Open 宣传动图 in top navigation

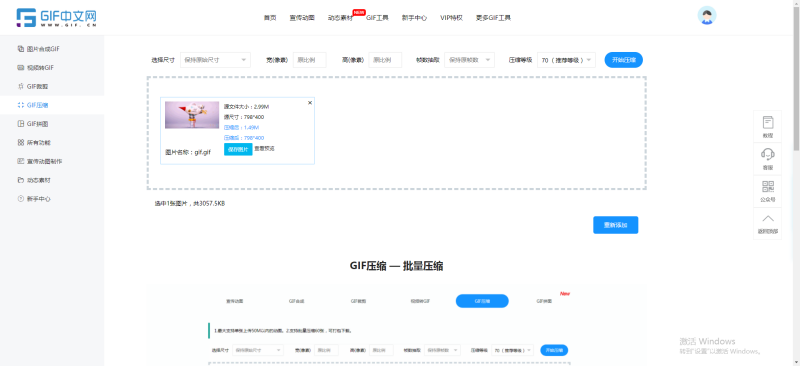pyautogui.click(x=302, y=18)
